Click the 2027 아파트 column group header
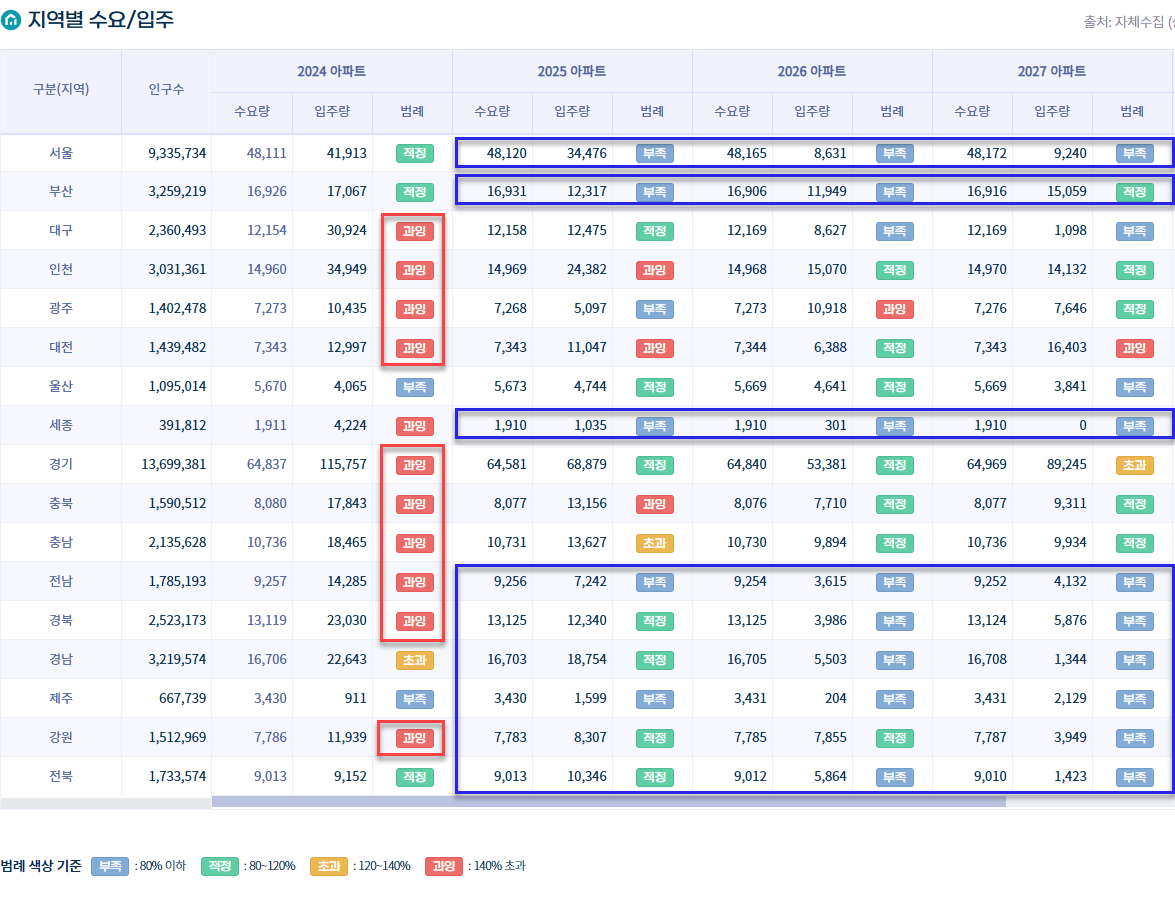This screenshot has height=898, width=1175. pyautogui.click(x=1051, y=71)
